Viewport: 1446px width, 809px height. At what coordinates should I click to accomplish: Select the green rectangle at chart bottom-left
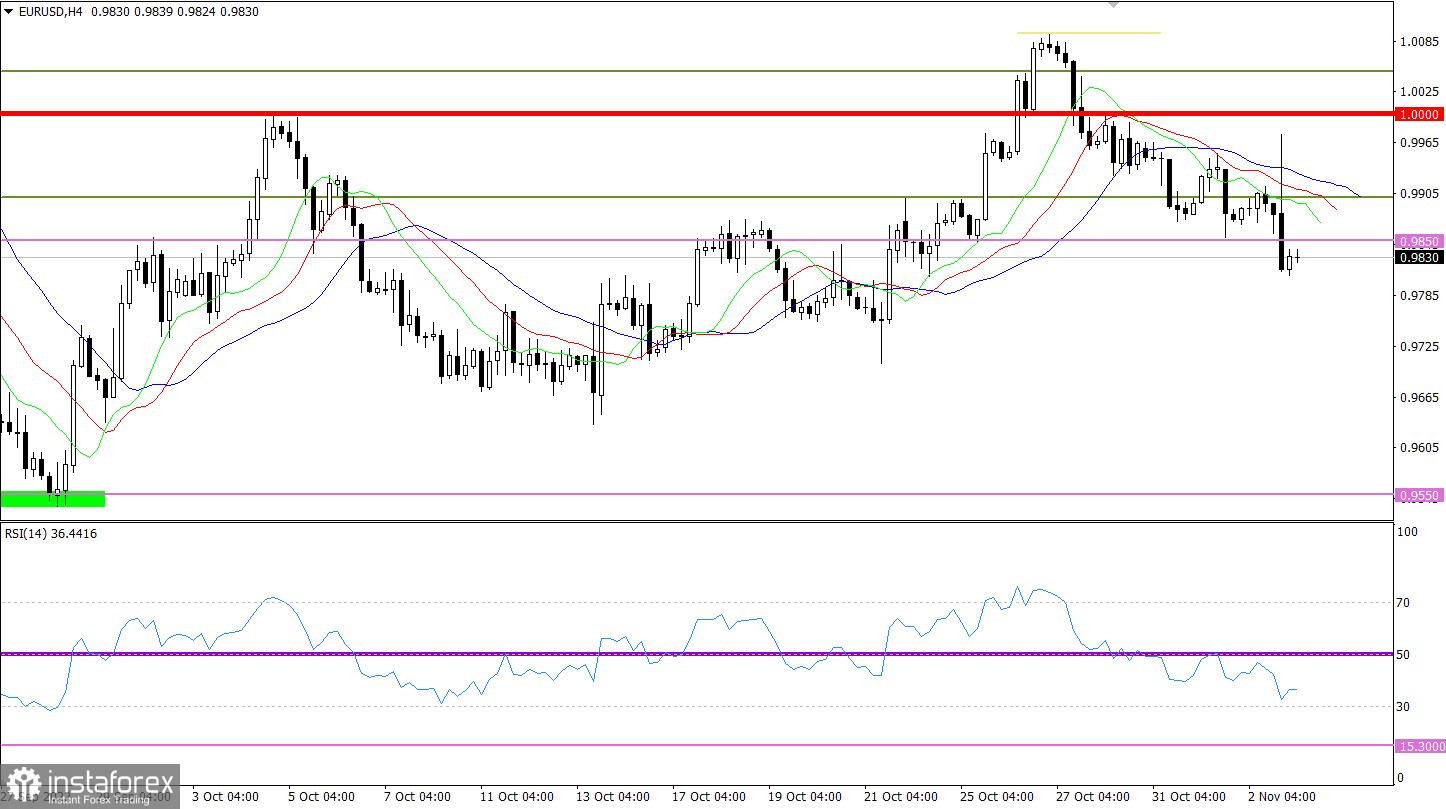[x=52, y=498]
